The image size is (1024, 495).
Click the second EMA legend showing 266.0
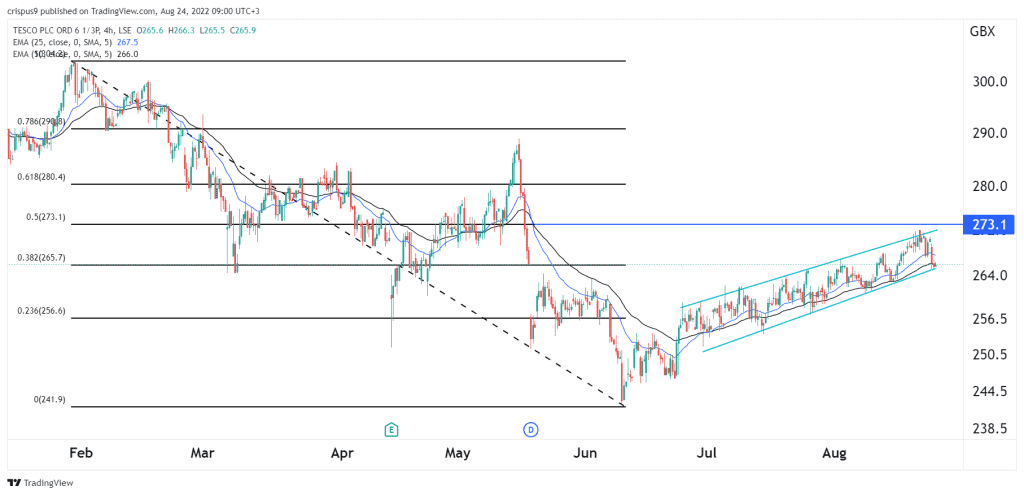(75, 55)
